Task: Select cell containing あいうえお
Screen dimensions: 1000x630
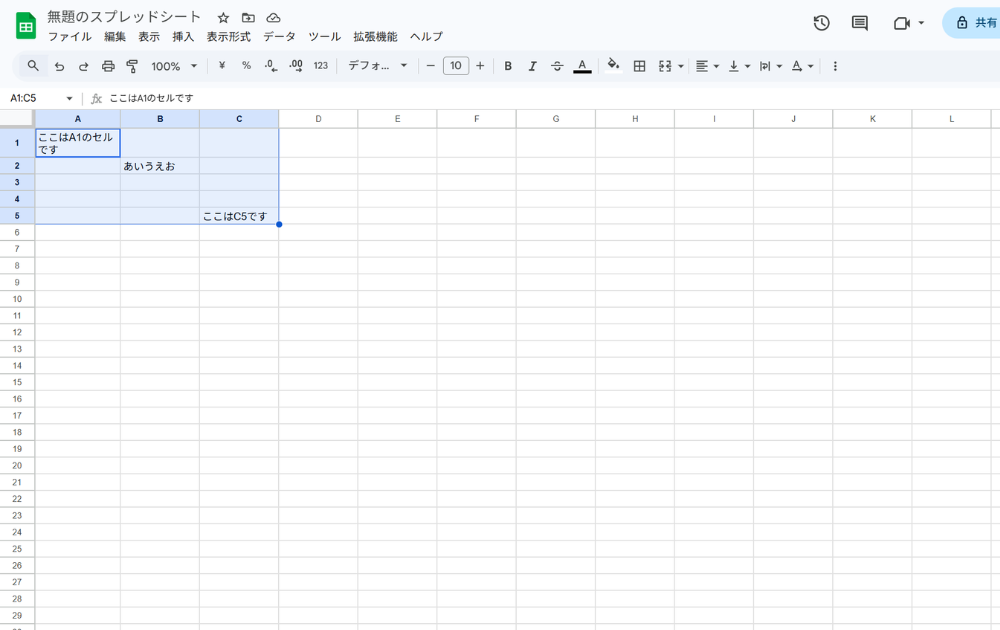Action: (160, 166)
